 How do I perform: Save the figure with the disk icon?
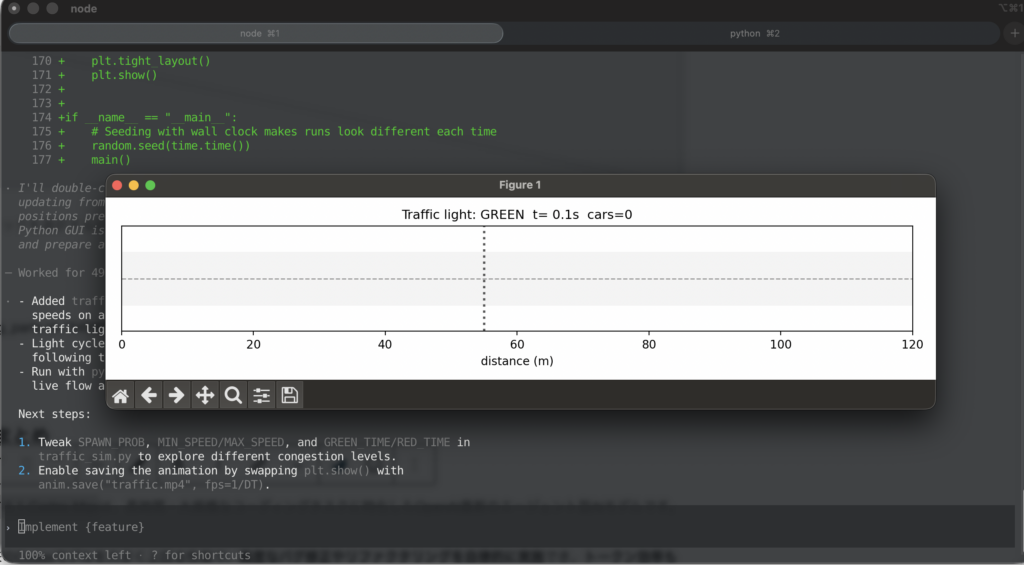coord(290,396)
